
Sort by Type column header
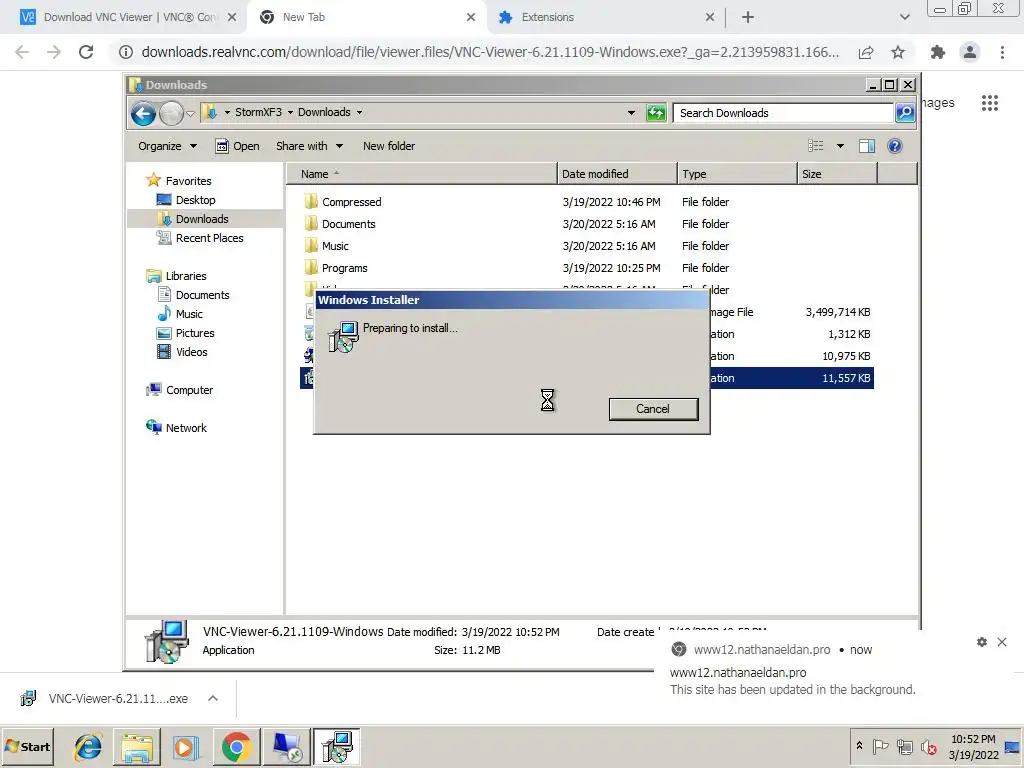(737, 174)
